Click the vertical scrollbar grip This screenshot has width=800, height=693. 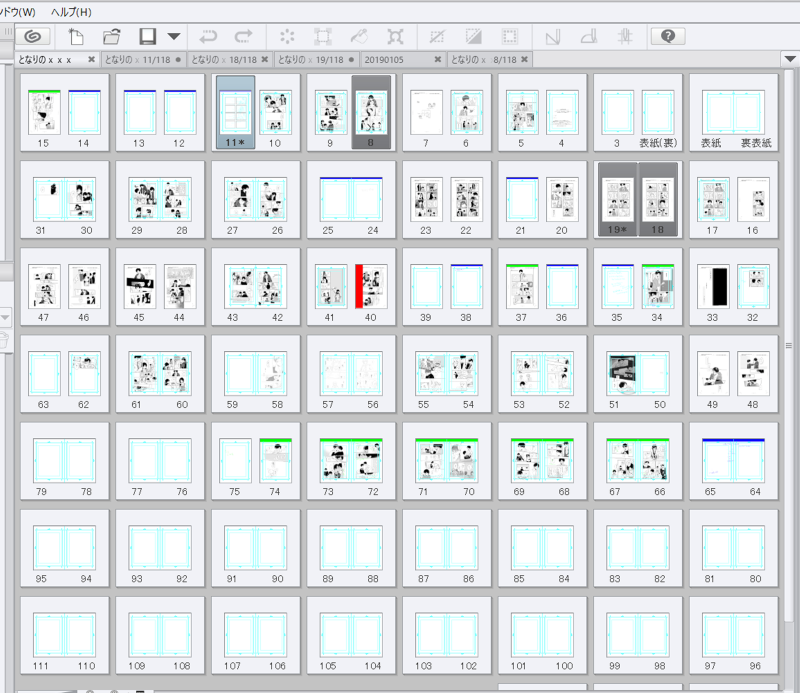[789, 345]
